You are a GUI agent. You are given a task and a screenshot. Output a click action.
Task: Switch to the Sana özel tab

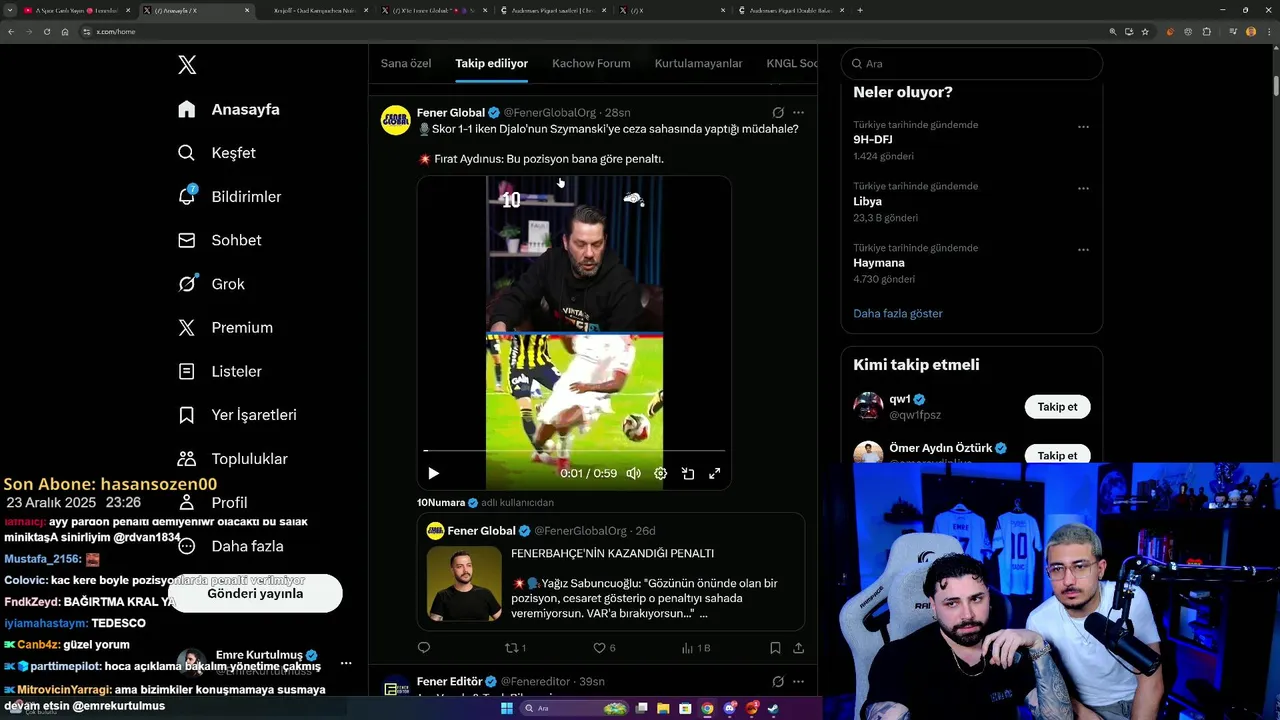pyautogui.click(x=406, y=63)
